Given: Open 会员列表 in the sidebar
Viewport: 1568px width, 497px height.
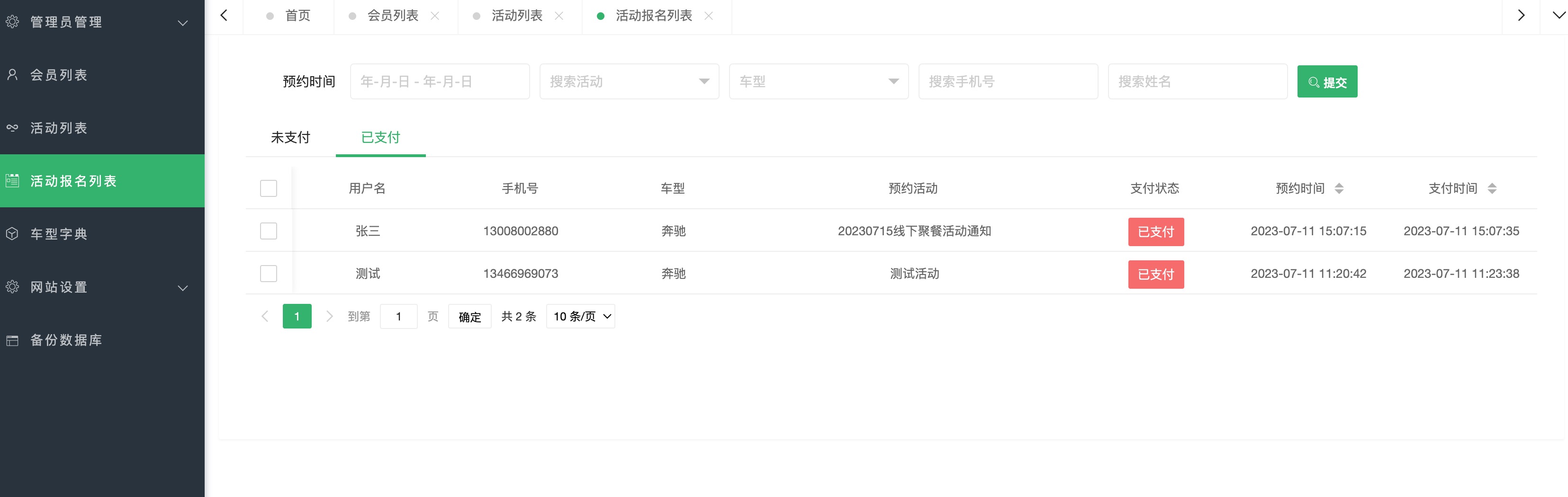Looking at the screenshot, I should 102,75.
